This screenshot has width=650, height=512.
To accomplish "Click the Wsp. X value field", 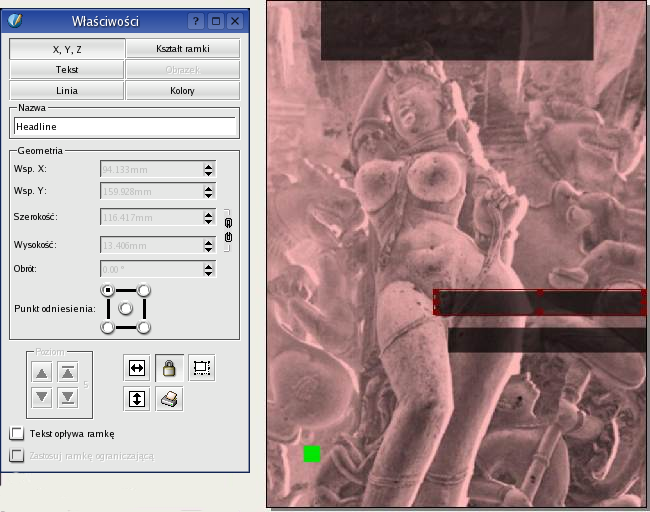I will point(152,170).
